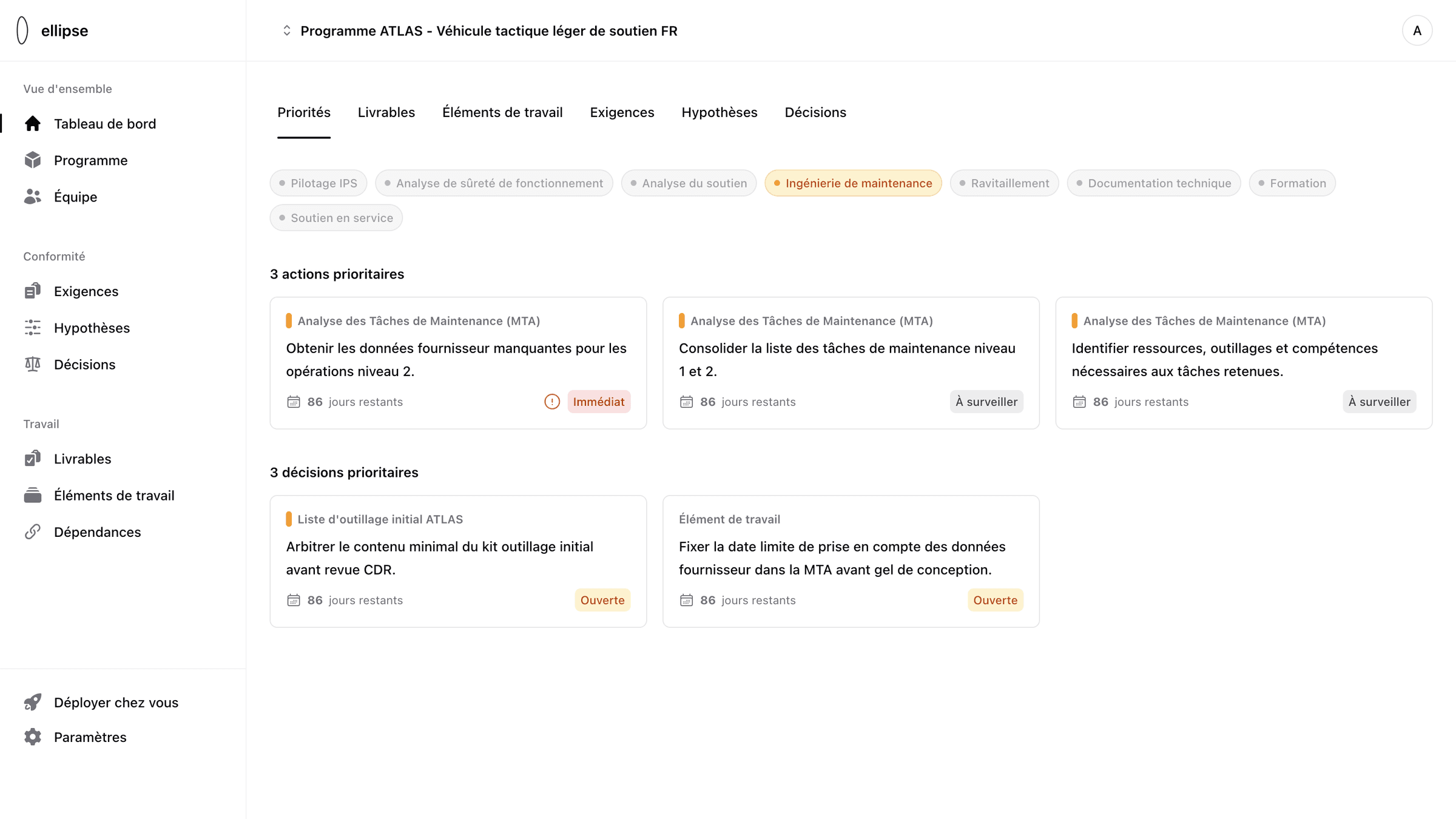The height and width of the screenshot is (819, 1456).
Task: Open the Programme ATLAS title selector
Action: pyautogui.click(x=489, y=30)
